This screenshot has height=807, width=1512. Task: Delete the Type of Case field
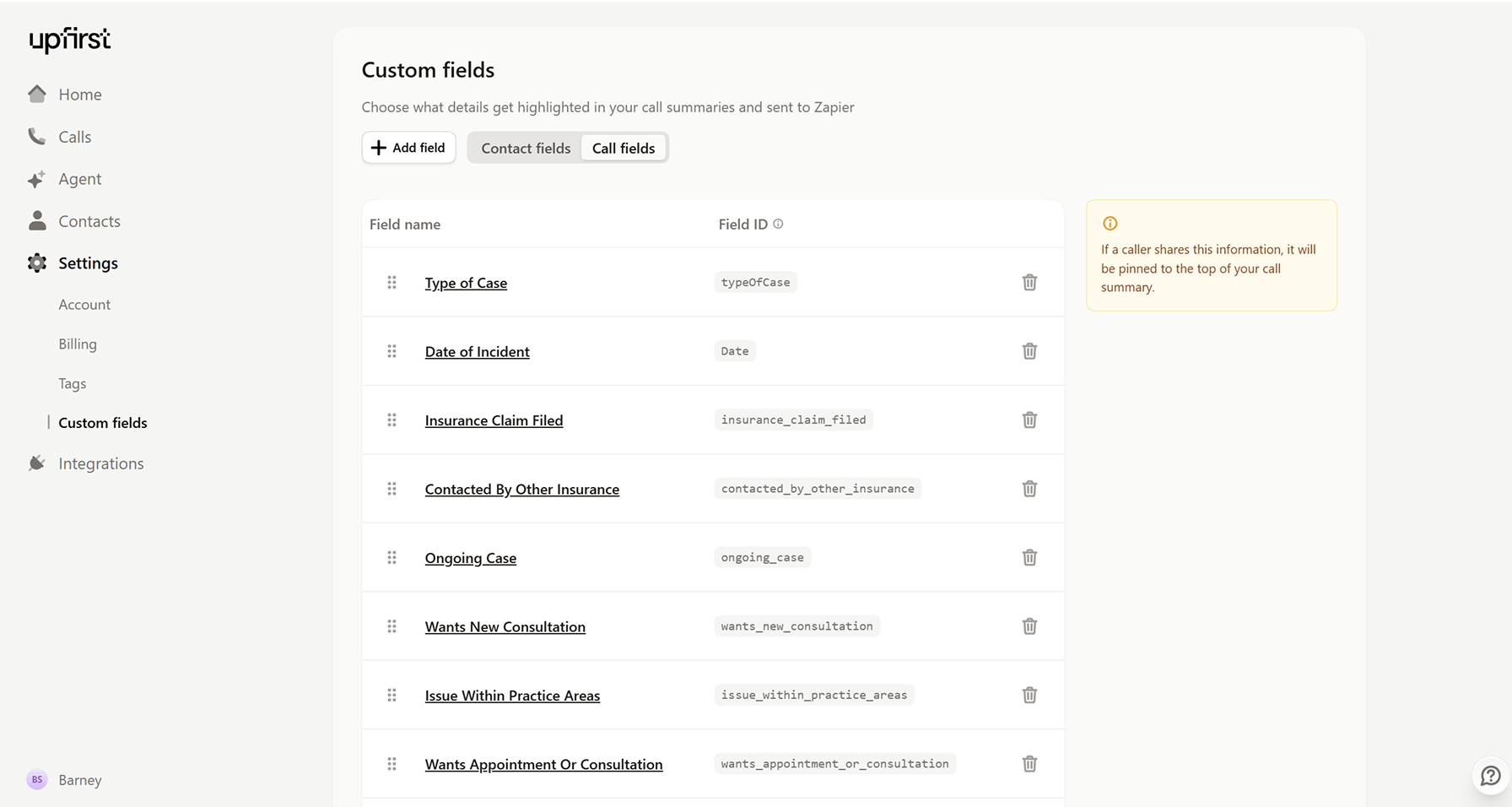[x=1029, y=282]
